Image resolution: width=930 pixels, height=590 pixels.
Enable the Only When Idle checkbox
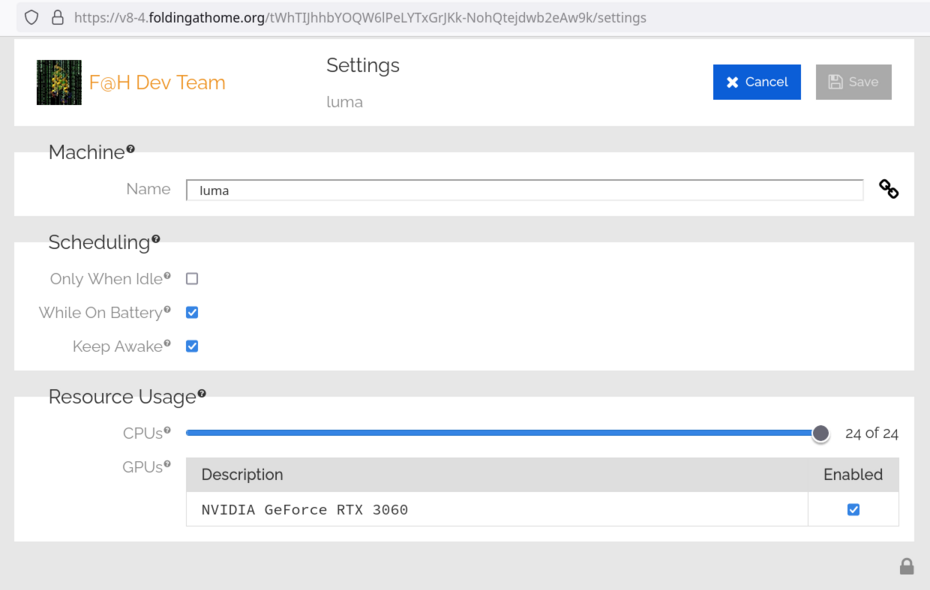click(x=192, y=279)
